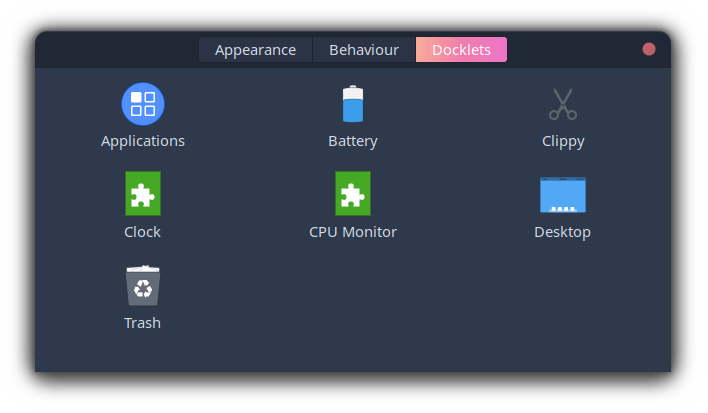Click the "Applications" text label
708x413 pixels.
point(143,141)
